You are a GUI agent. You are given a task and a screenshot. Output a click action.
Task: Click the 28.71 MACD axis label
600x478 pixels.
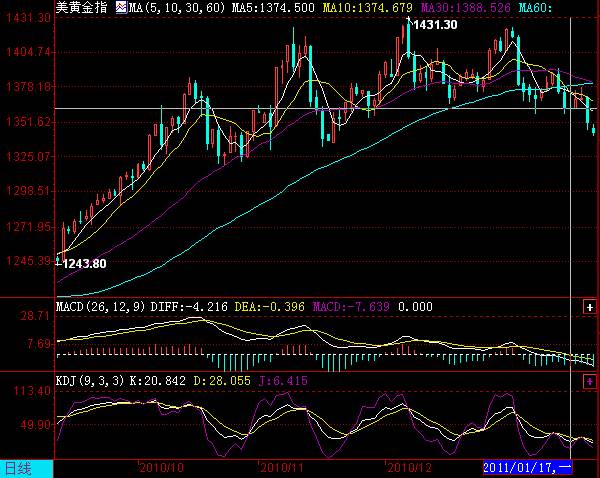[x=35, y=316]
